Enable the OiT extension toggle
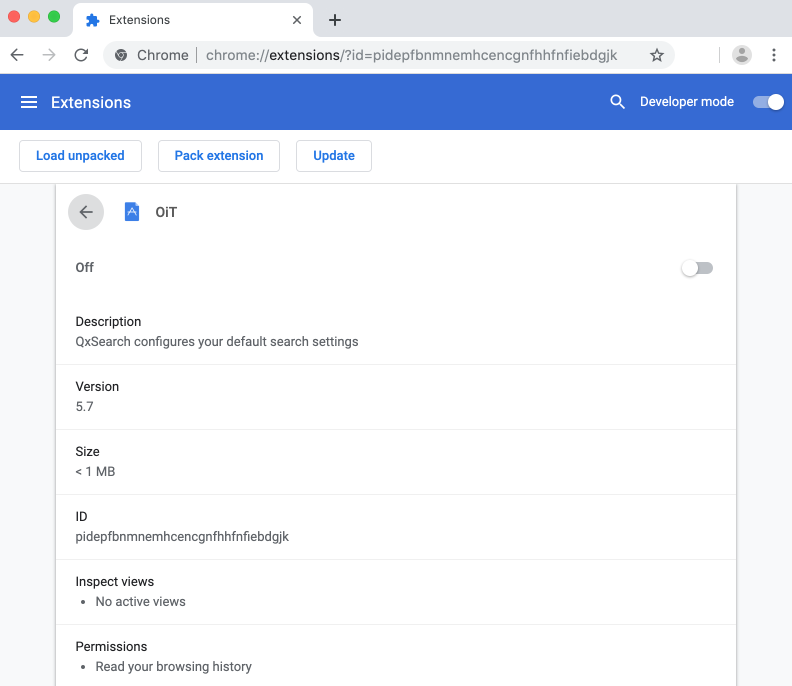The height and width of the screenshot is (686, 792). [x=697, y=268]
